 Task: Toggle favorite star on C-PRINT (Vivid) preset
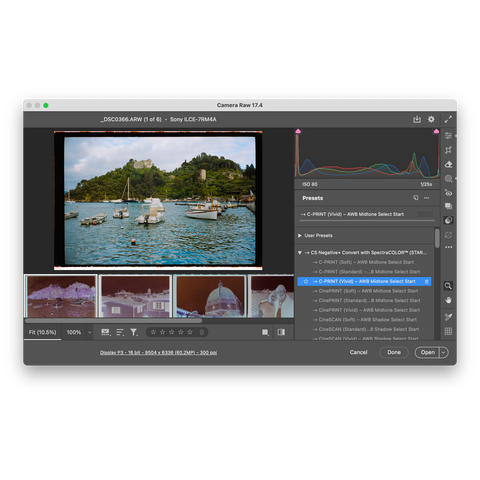(305, 281)
